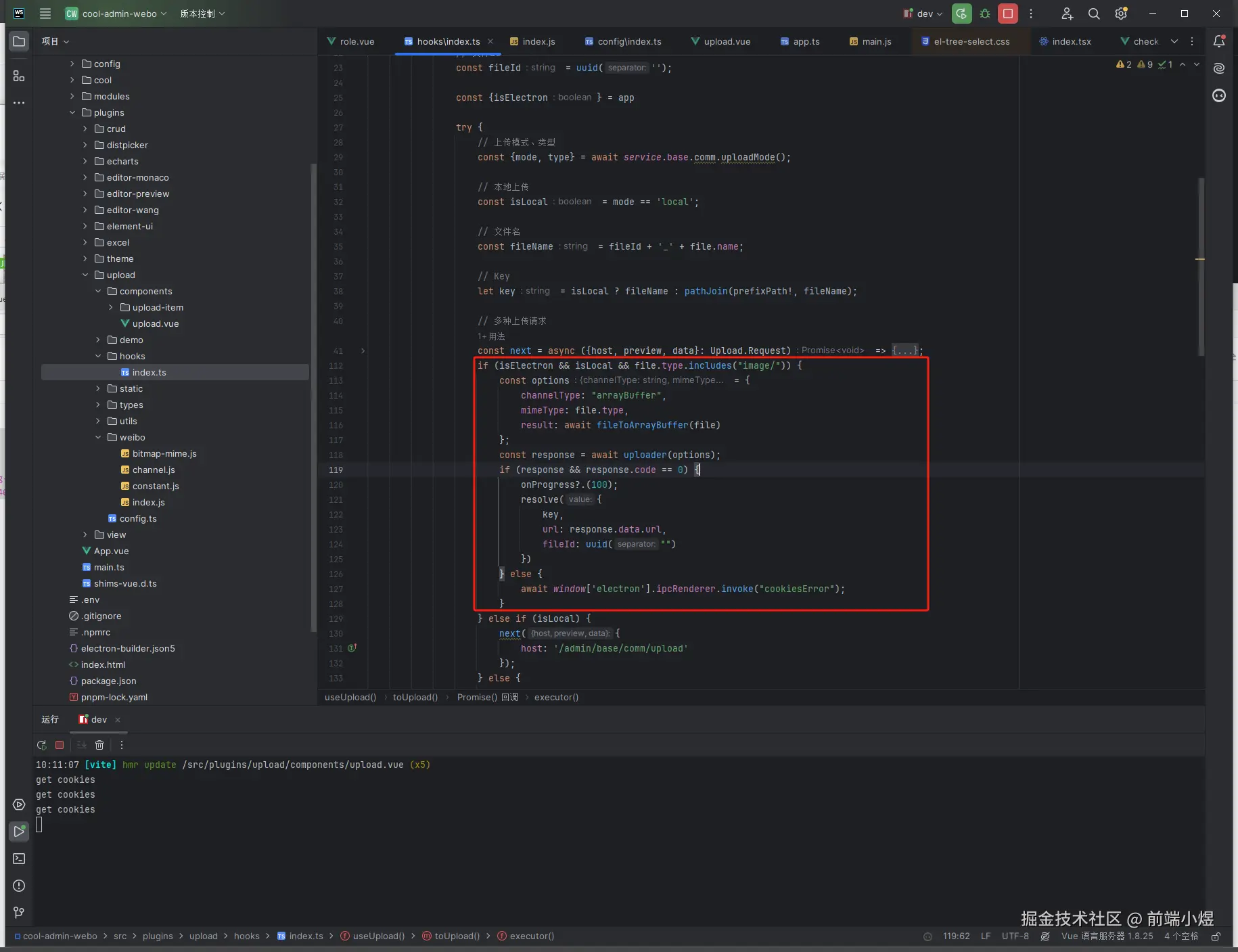Show the hidden editor tabs list

pos(1174,41)
